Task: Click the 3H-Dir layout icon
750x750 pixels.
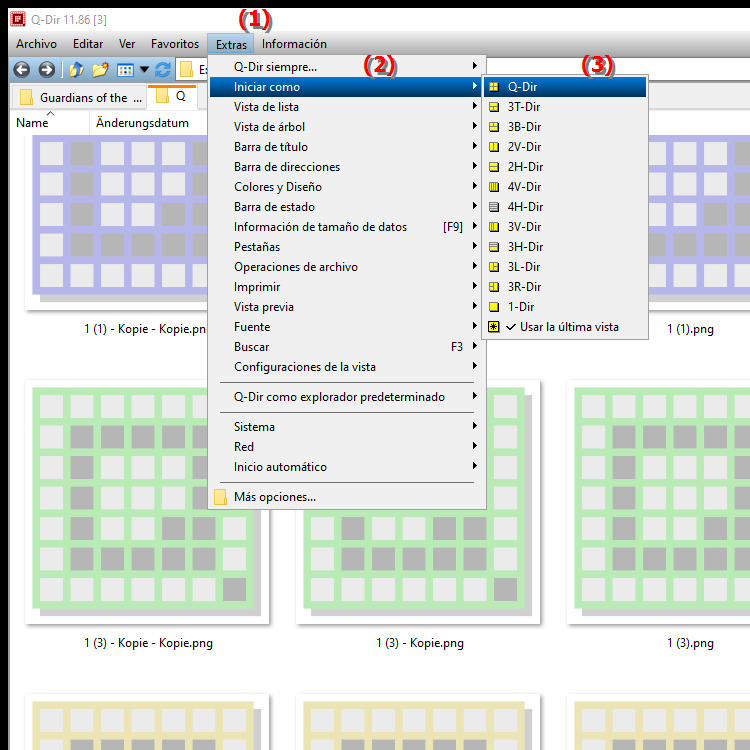Action: click(494, 247)
